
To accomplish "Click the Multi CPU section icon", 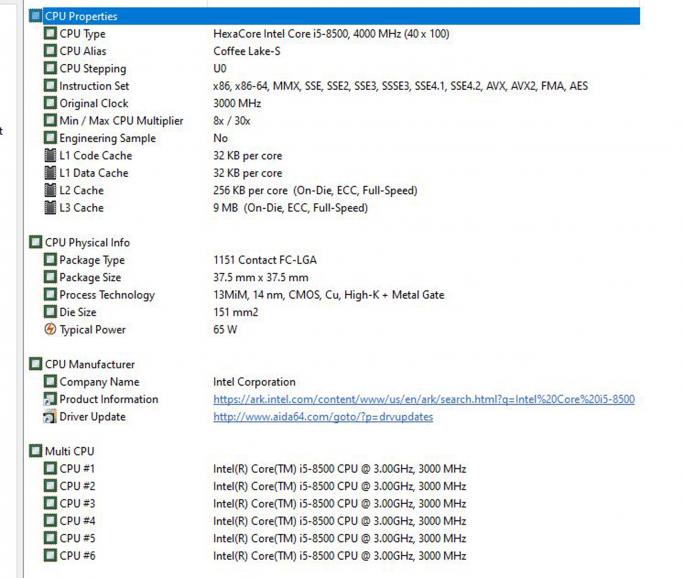I will tap(36, 451).
